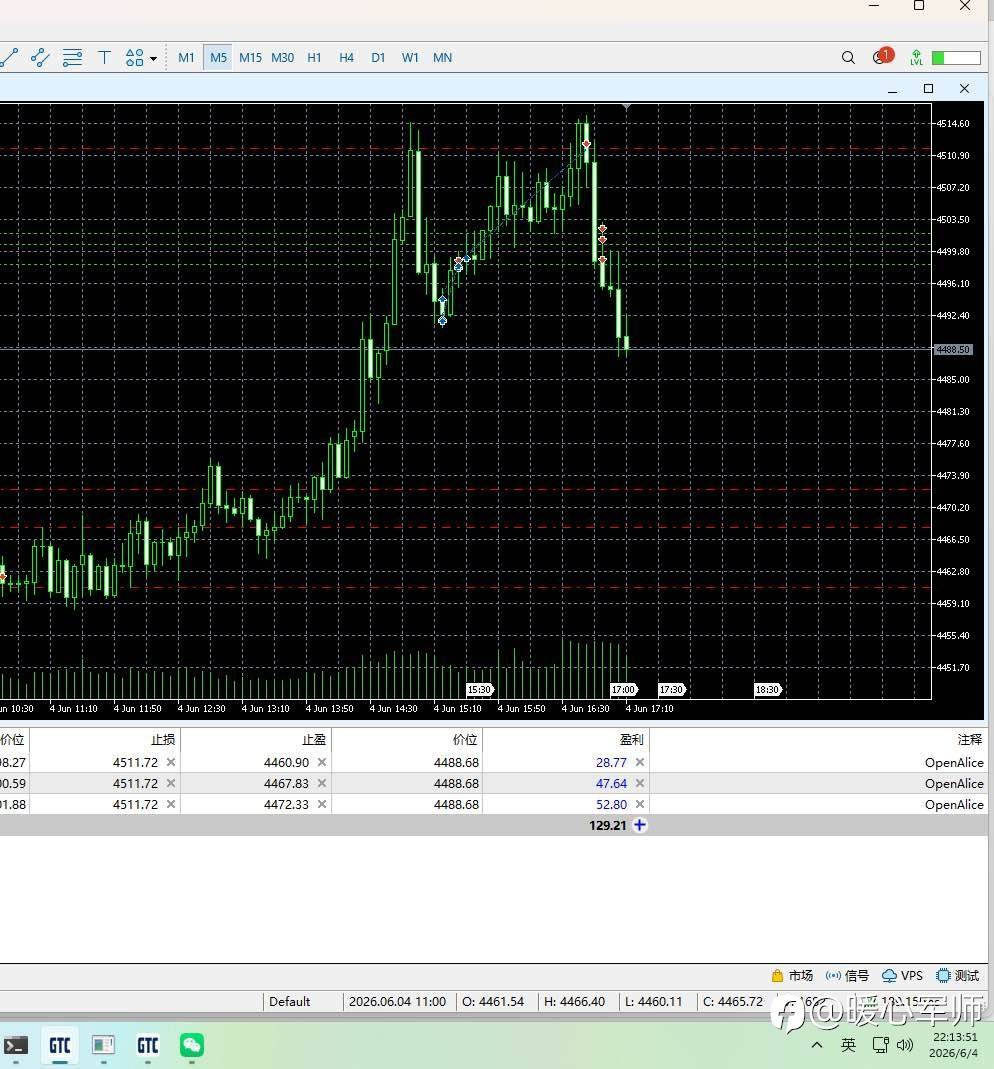Switch chart to M1 timeframe
The image size is (994, 1069).
186,58
